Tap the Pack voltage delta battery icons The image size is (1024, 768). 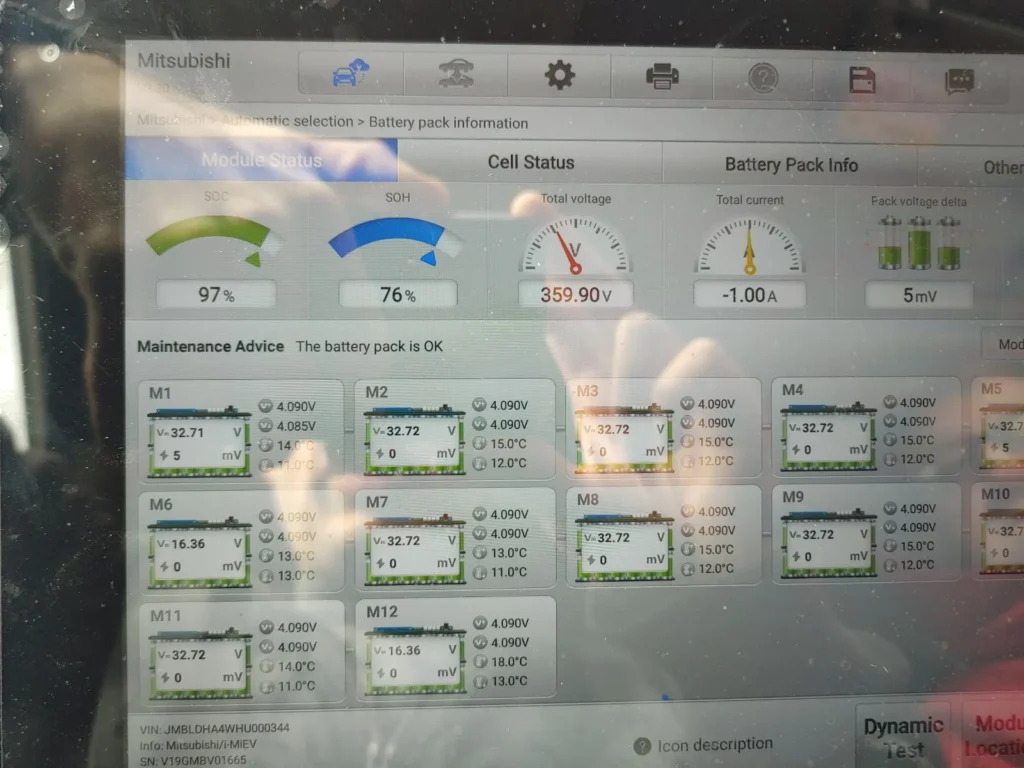[x=919, y=243]
